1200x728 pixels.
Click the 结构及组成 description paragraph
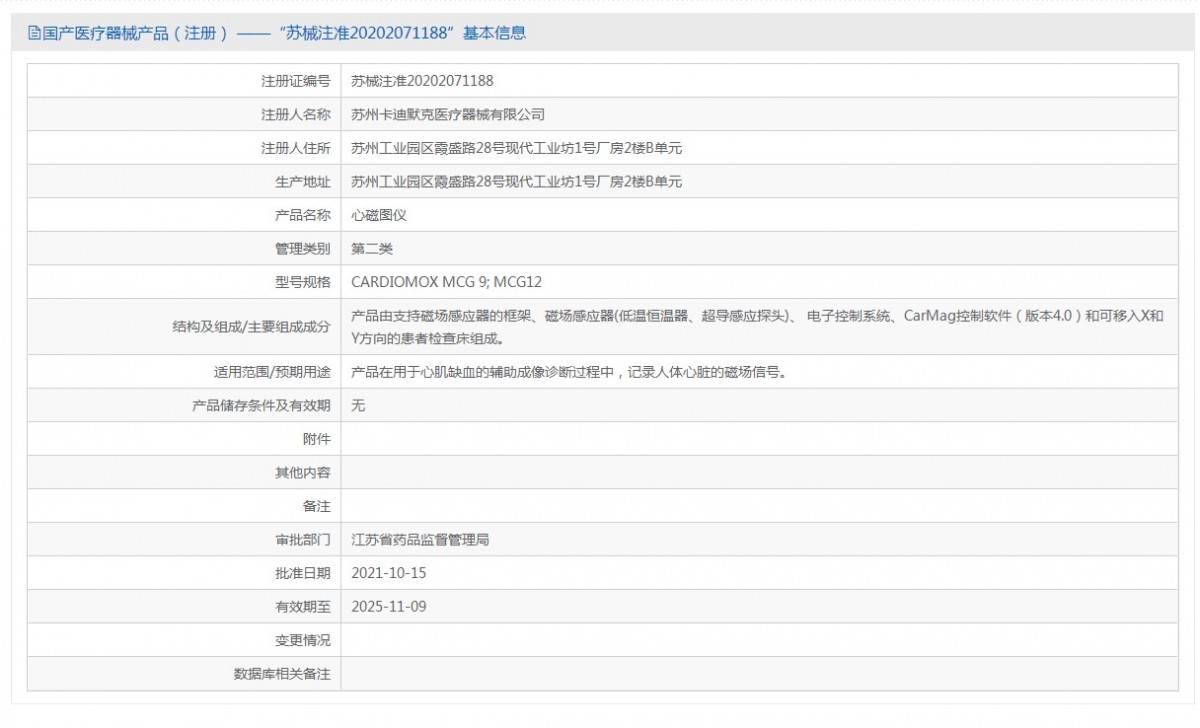[757, 326]
